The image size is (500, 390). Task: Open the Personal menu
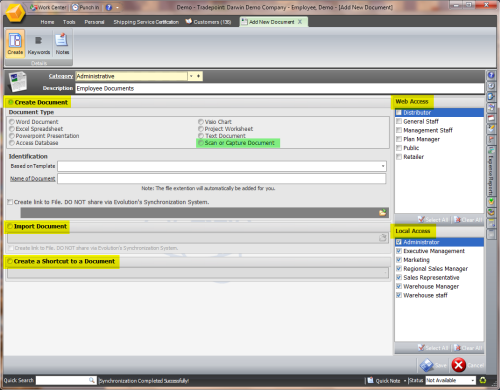(94, 22)
